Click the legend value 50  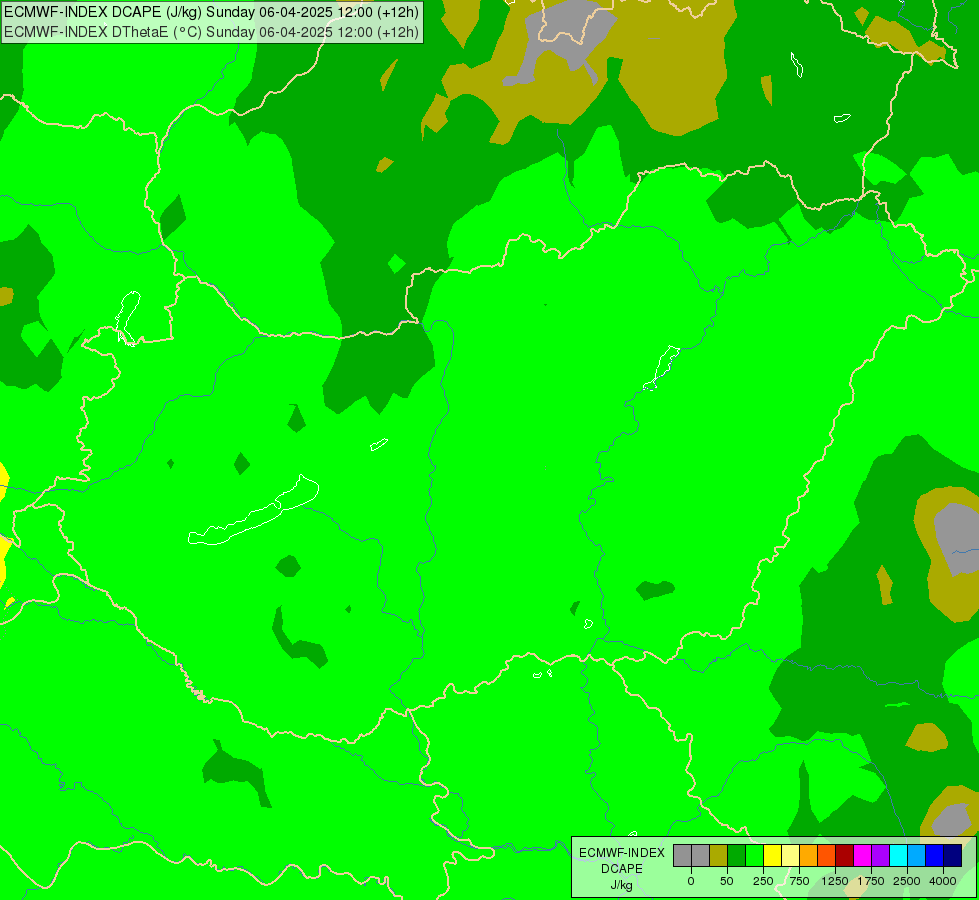[x=727, y=881]
